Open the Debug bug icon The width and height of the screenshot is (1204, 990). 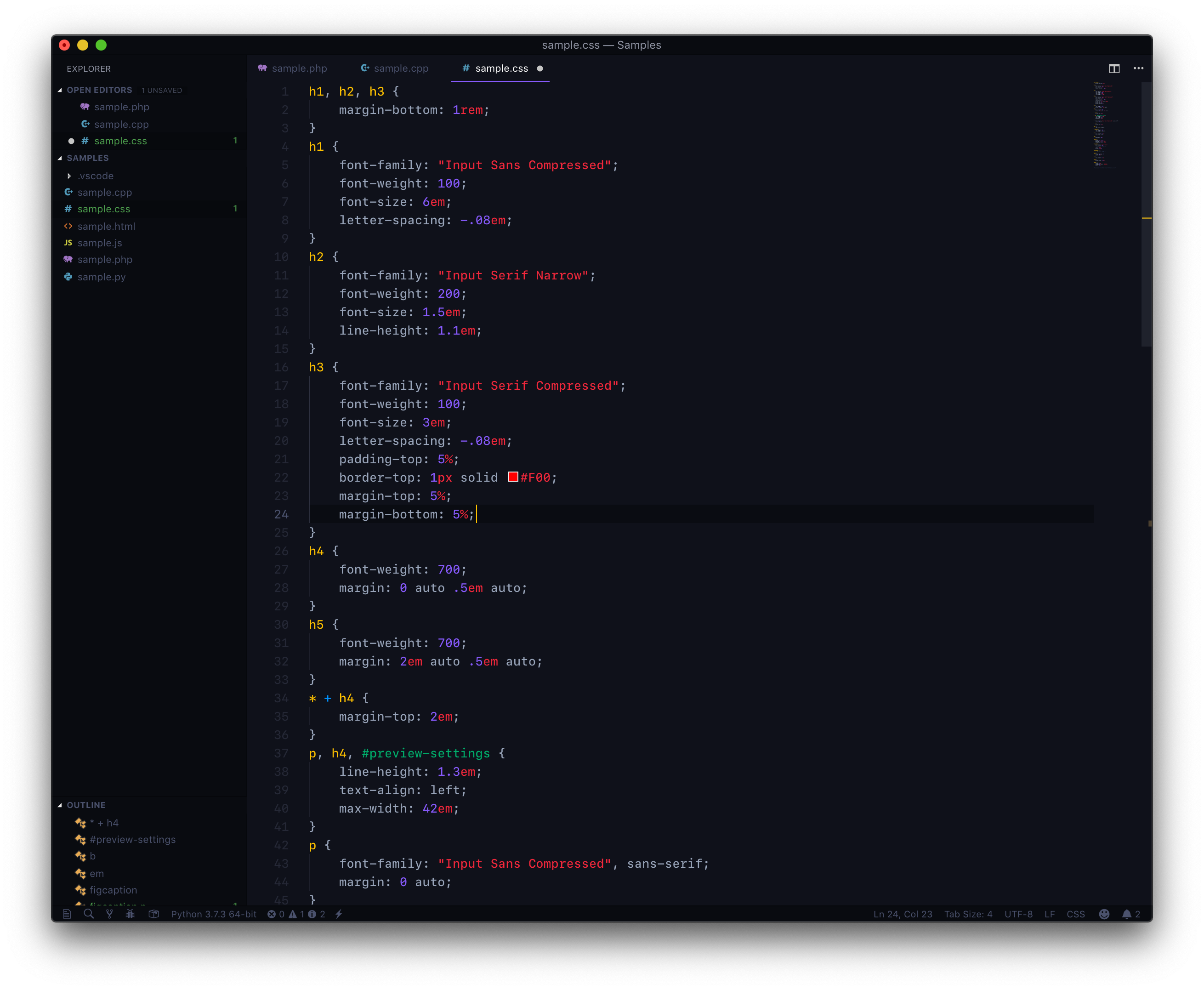click(x=131, y=914)
